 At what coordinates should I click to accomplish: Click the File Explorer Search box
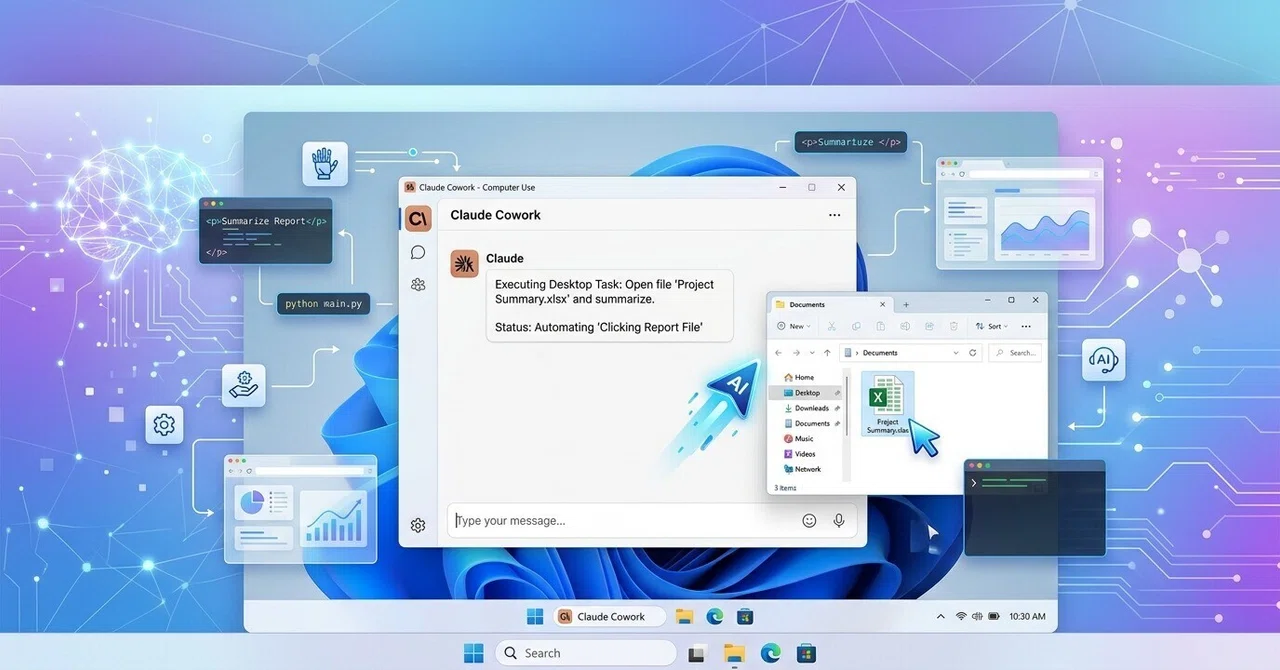tap(1015, 353)
